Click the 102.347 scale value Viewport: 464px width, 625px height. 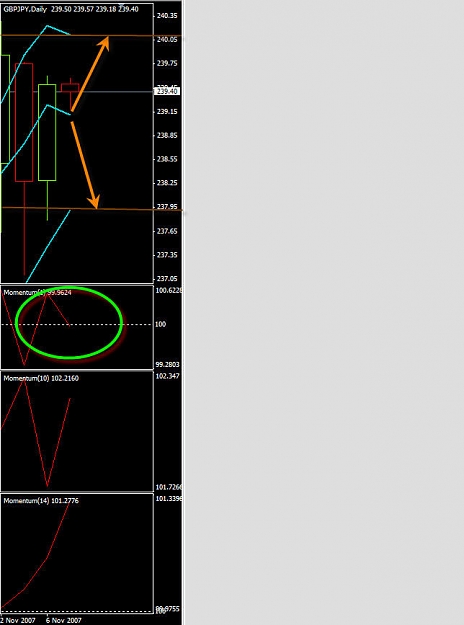167,376
